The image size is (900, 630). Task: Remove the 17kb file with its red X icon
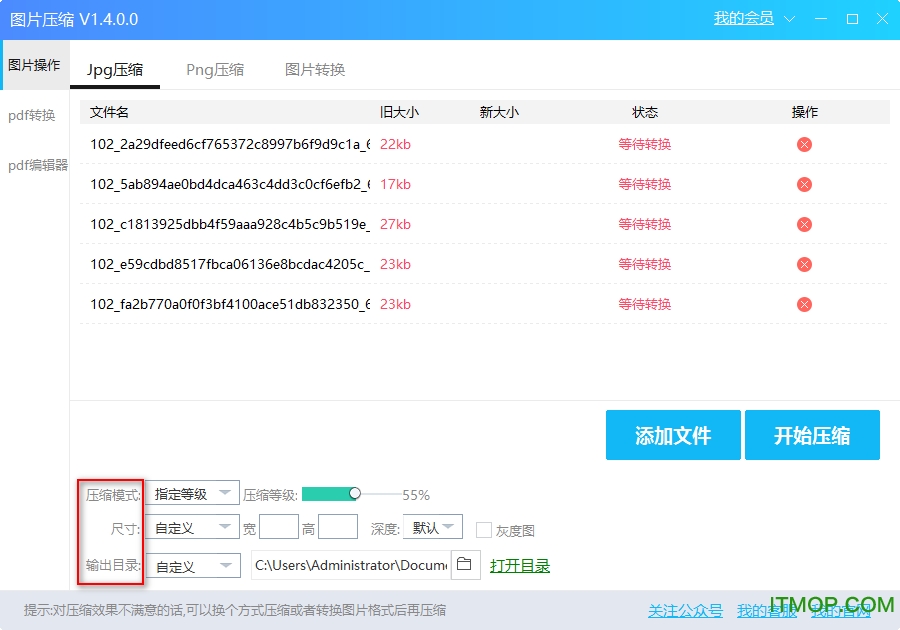pos(804,184)
